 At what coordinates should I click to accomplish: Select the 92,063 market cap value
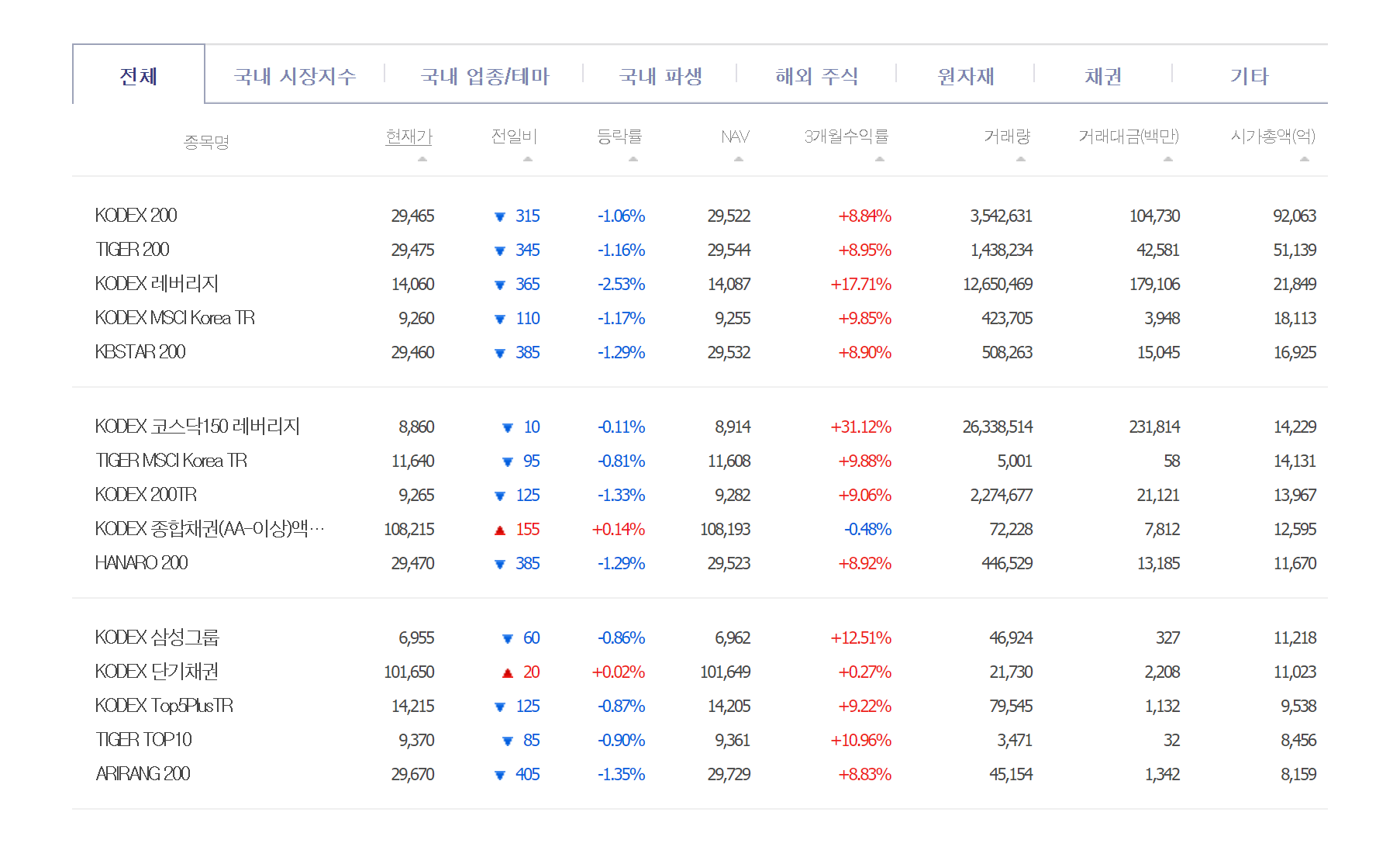click(1295, 216)
